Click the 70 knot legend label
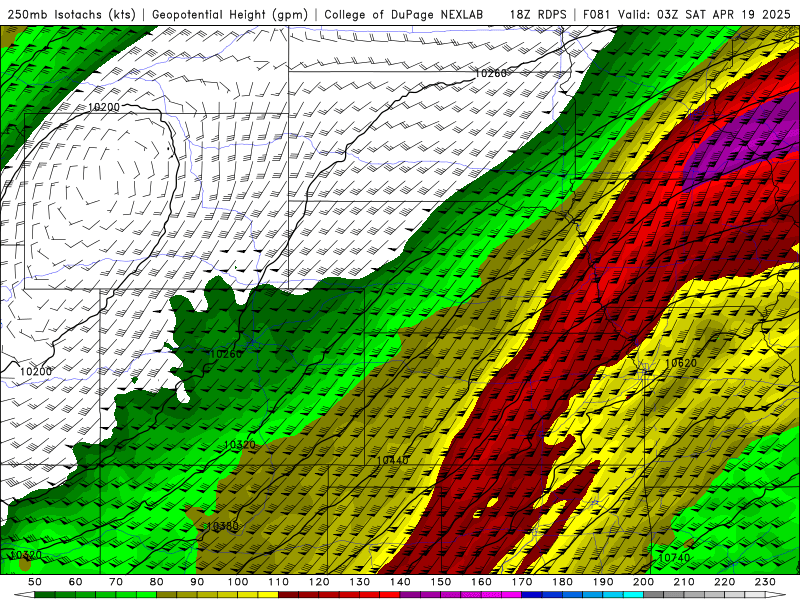 click(x=116, y=582)
